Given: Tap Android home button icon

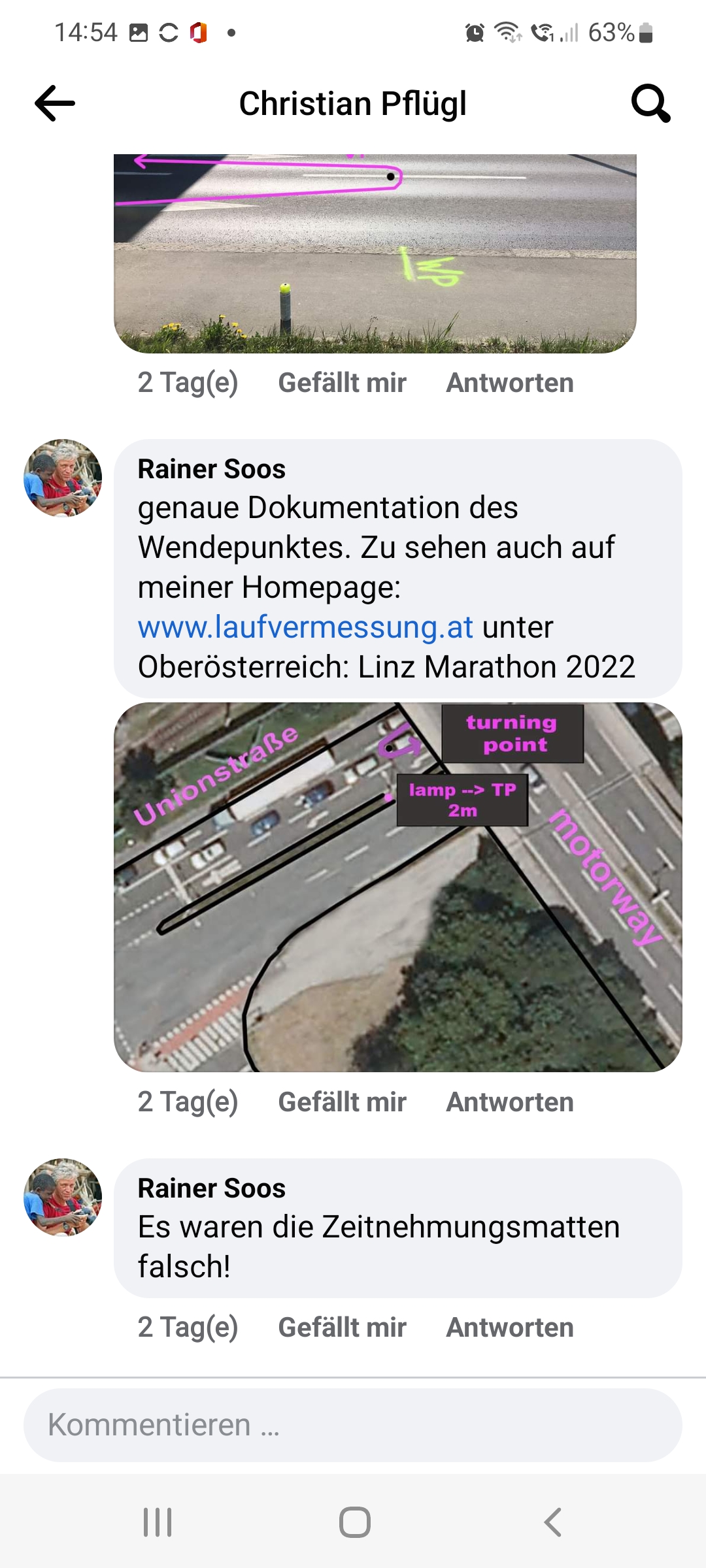Looking at the screenshot, I should (355, 1522).
